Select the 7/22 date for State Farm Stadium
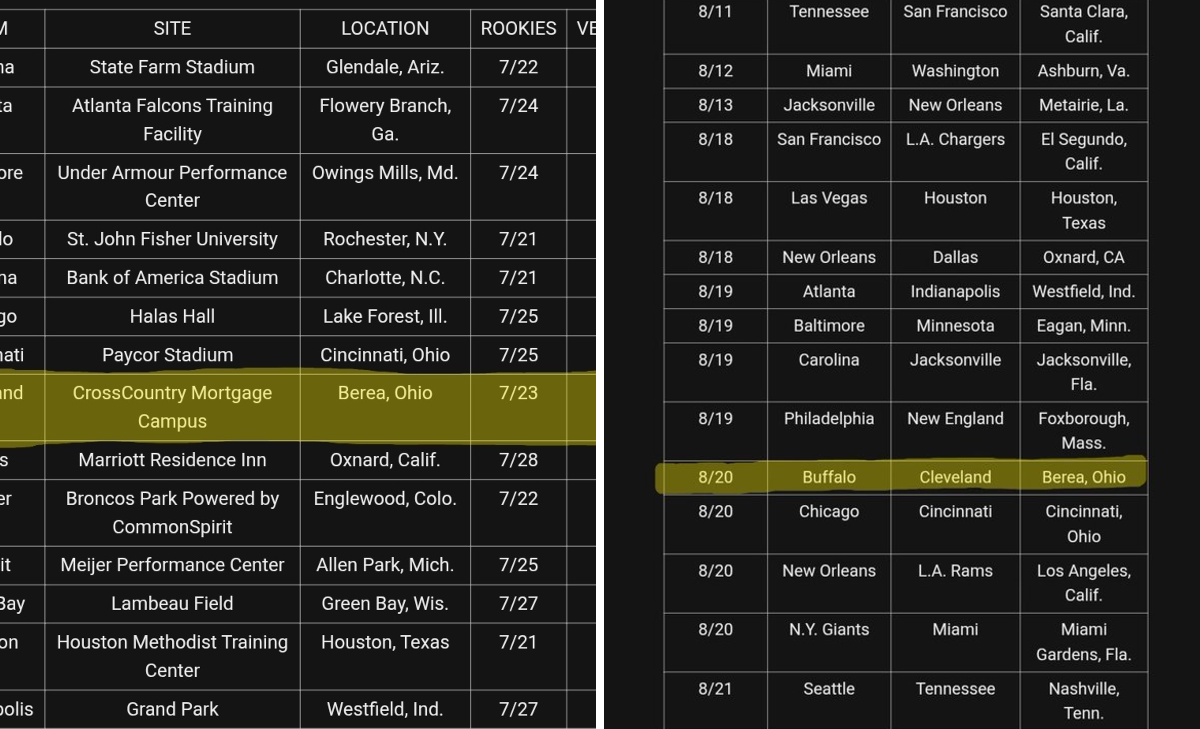Screen dimensions: 1200x729 518,67
